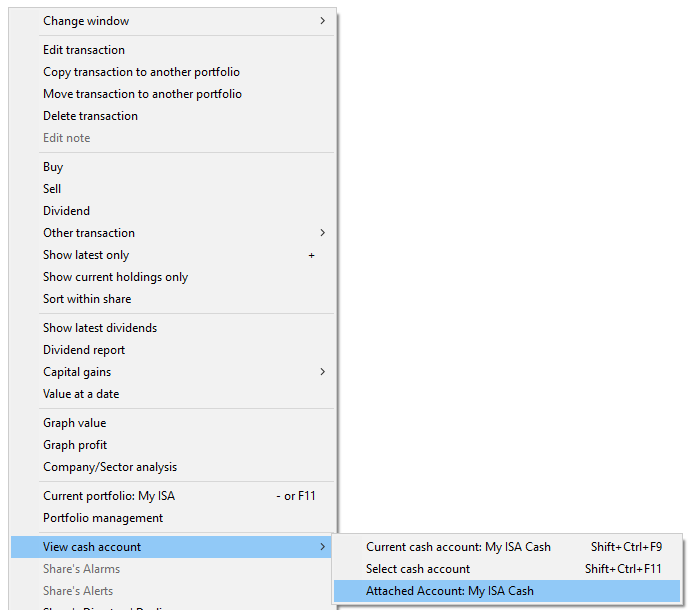This screenshot has width=688, height=610.
Task: Select the Dividend menu item
Action: 66,211
